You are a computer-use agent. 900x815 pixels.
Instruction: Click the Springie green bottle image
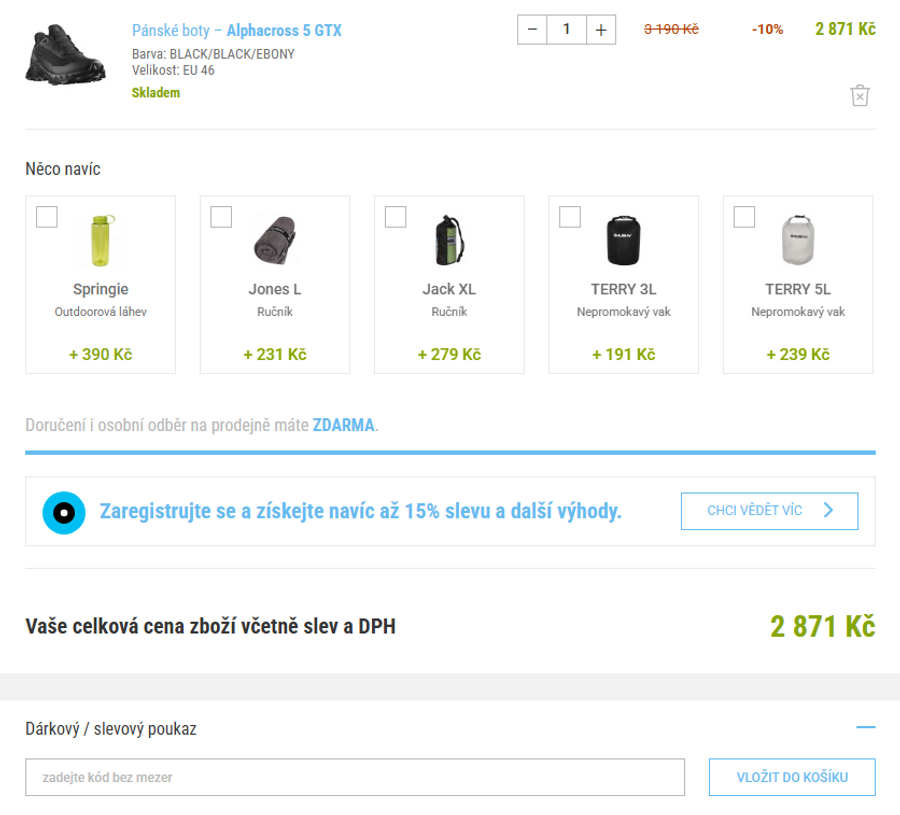coord(100,240)
